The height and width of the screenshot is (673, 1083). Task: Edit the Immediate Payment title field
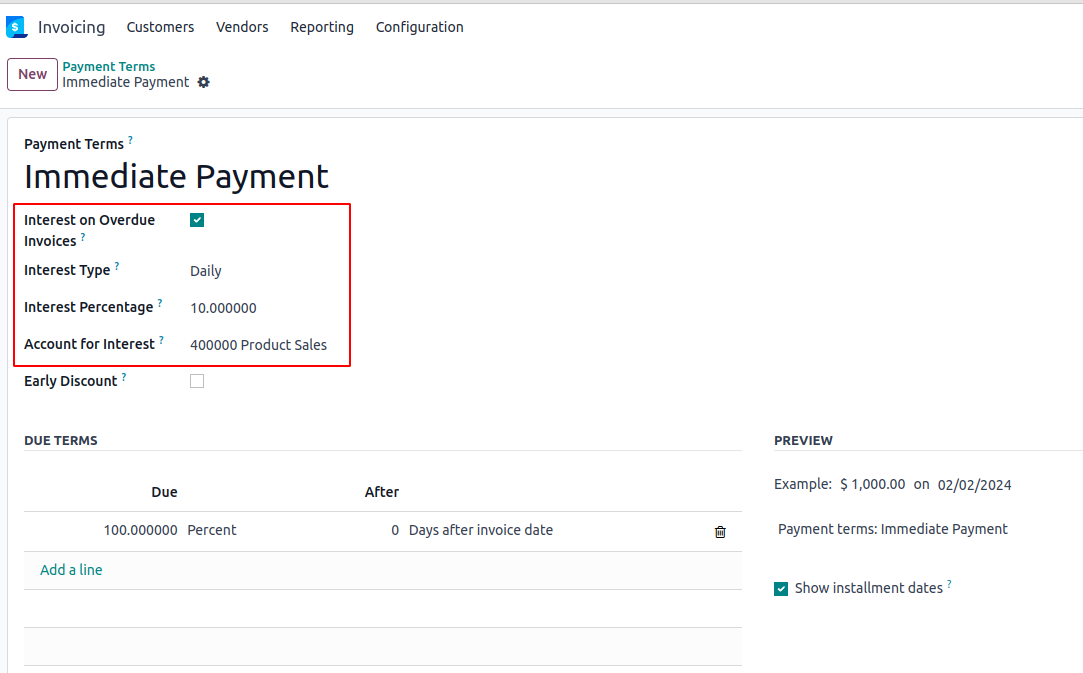pos(176,177)
